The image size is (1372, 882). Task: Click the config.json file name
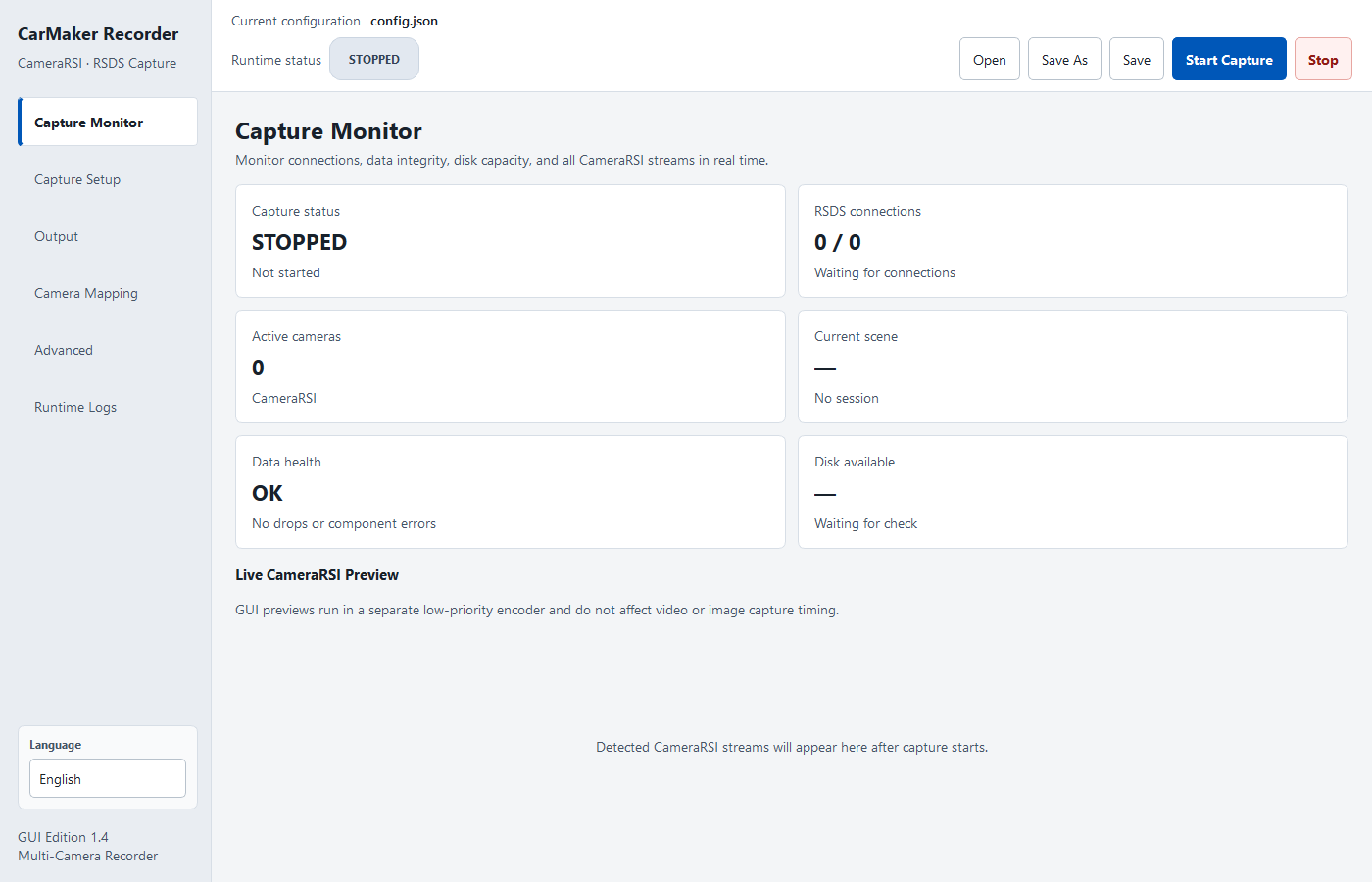(x=405, y=22)
